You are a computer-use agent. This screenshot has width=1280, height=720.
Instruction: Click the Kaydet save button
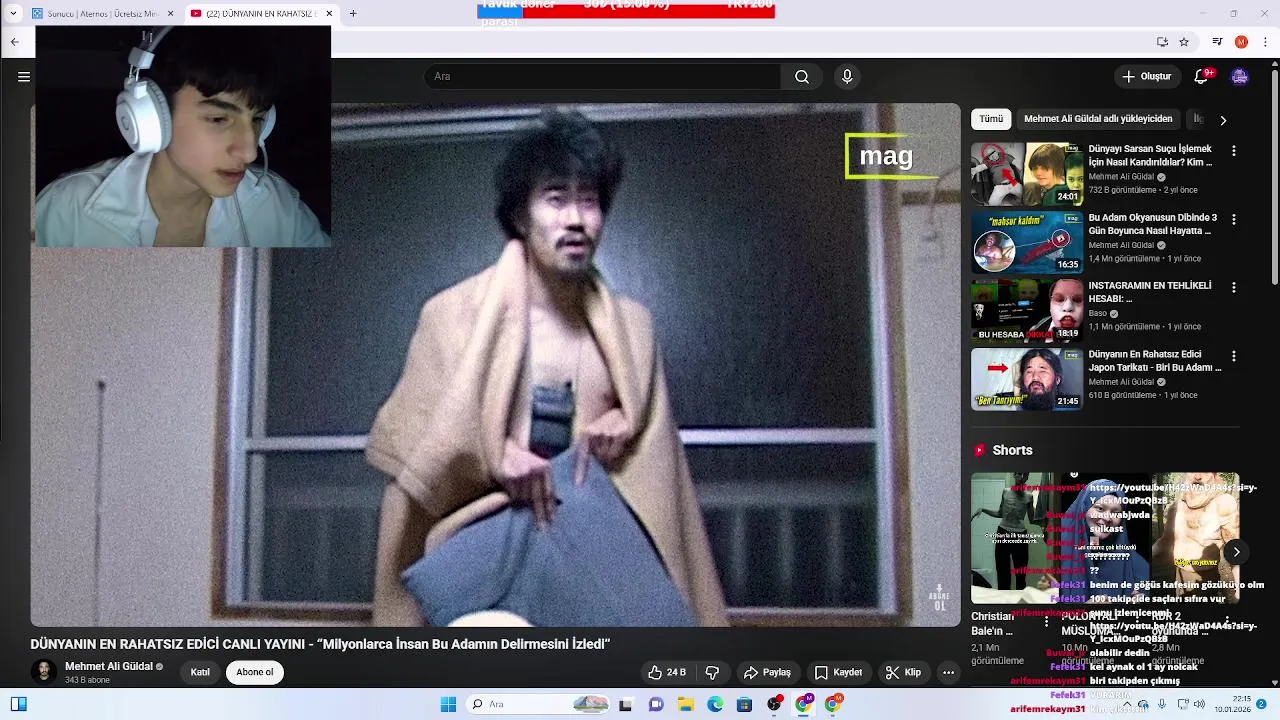[838, 673]
